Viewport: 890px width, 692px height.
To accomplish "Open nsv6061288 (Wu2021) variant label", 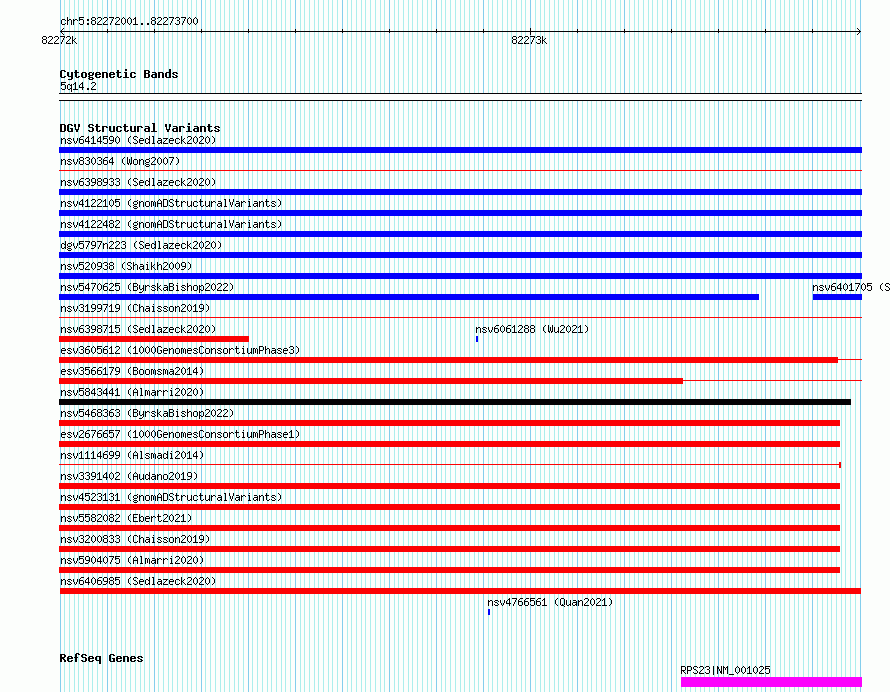I will click(x=532, y=329).
